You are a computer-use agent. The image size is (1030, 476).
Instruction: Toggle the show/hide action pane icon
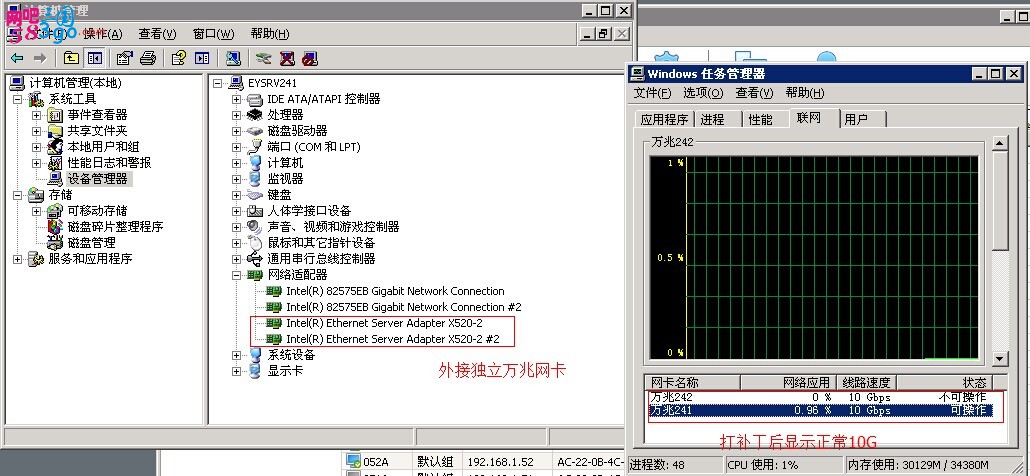202,58
